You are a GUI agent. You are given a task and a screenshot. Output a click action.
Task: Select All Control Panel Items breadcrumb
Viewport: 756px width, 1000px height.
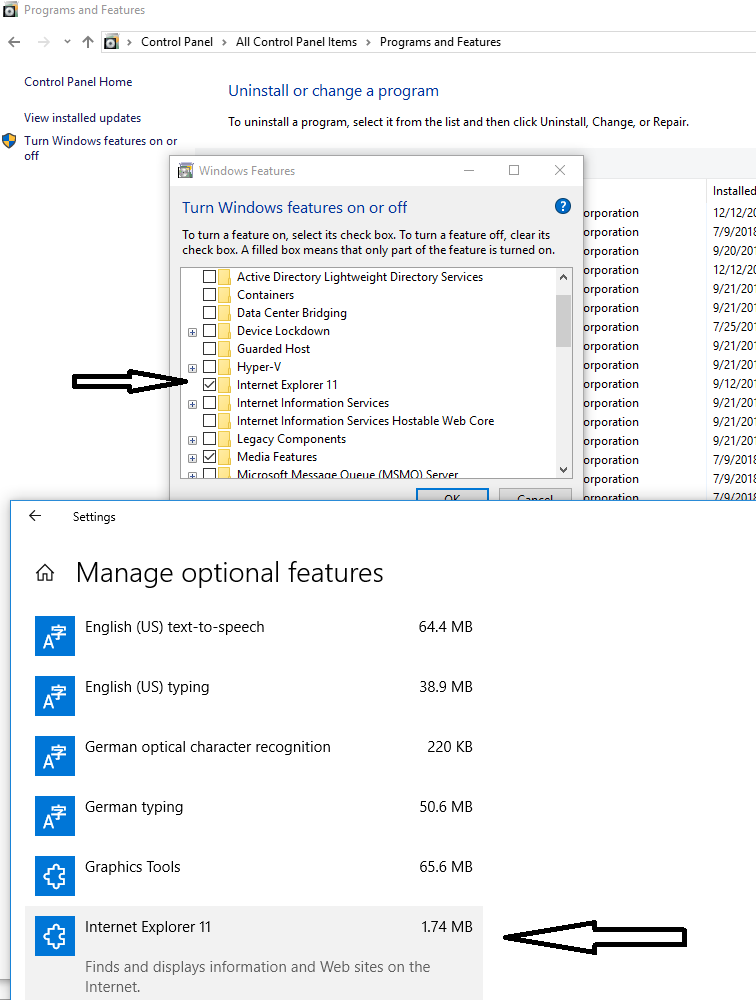pos(296,42)
